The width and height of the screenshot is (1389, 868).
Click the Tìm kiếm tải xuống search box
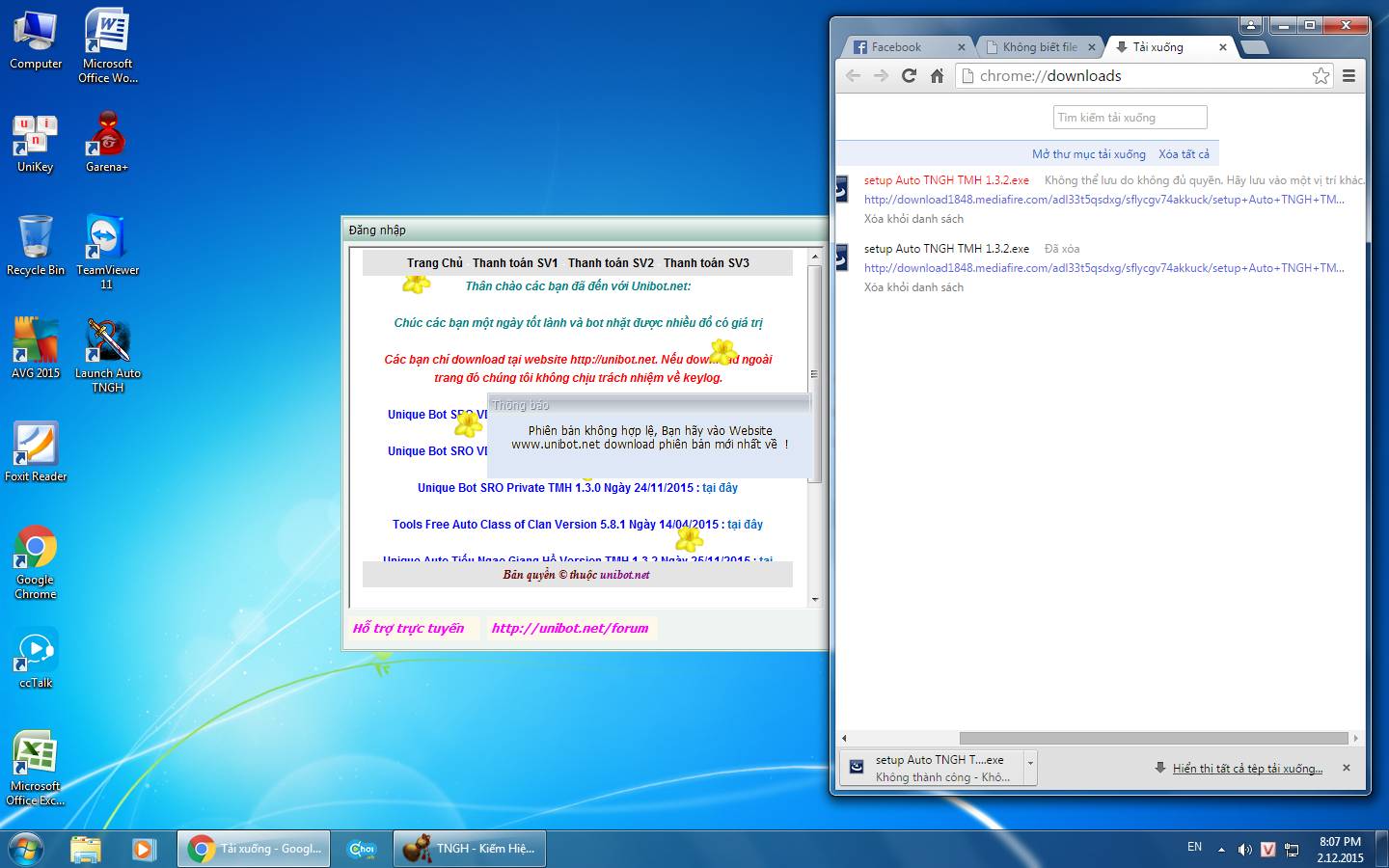tap(1130, 118)
